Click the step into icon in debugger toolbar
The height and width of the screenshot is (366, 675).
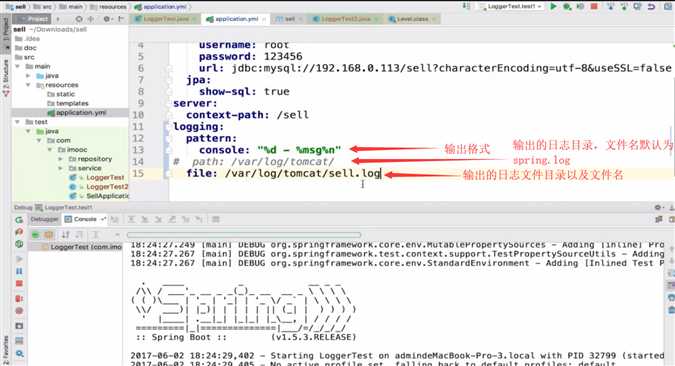tap(145, 220)
